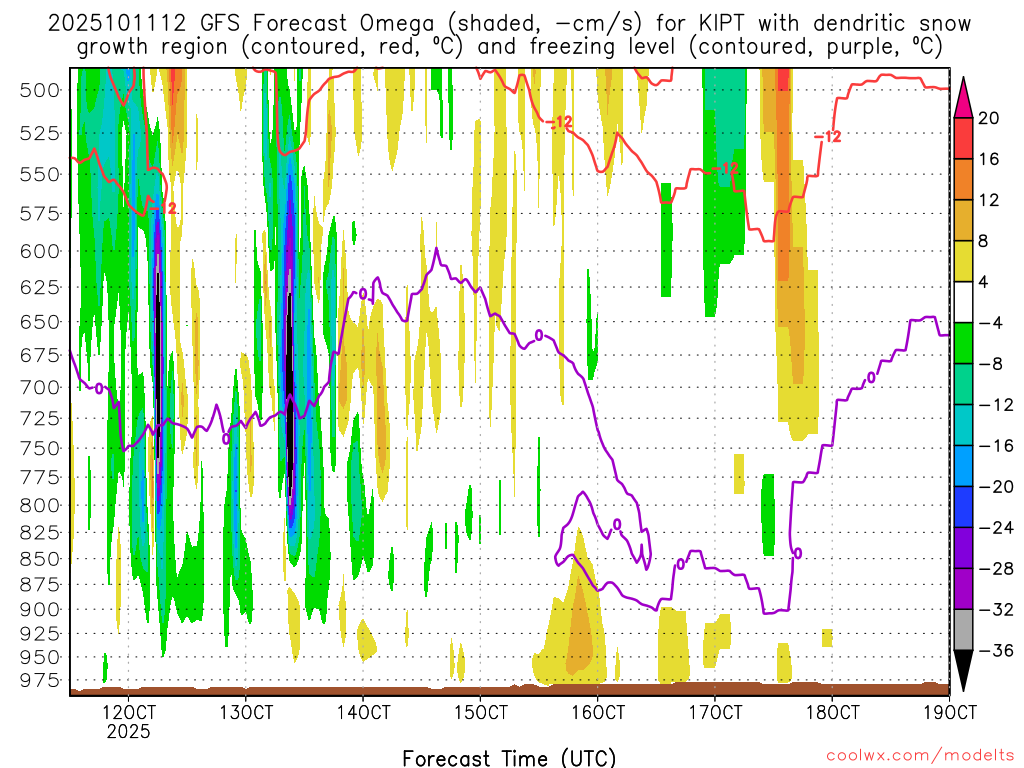Click the black downward arrow below colorbar
The width and height of the screenshot is (1024, 768).
(963, 671)
